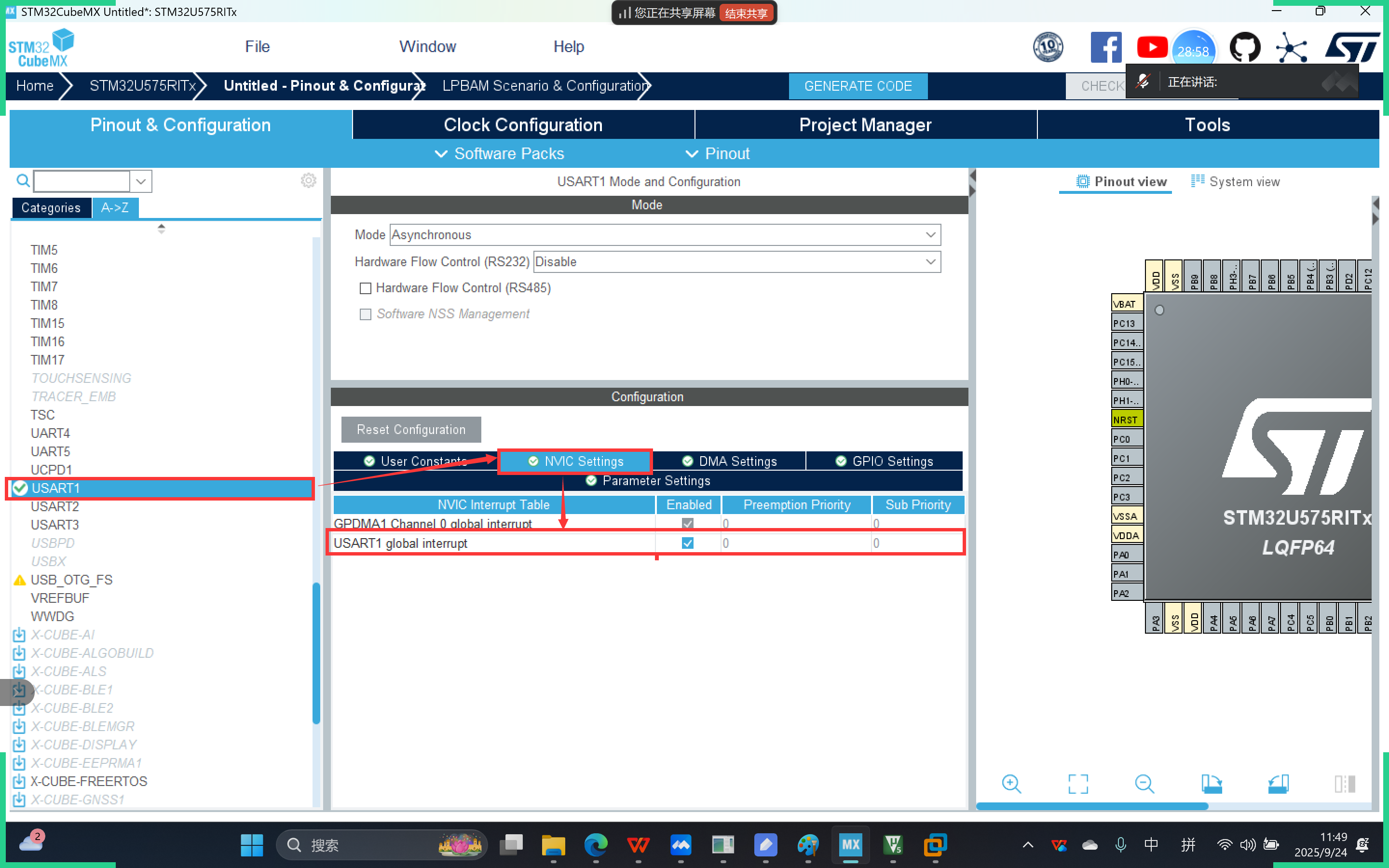
Task: Click the VirtualBox icon in the taskbar
Action: click(x=936, y=845)
